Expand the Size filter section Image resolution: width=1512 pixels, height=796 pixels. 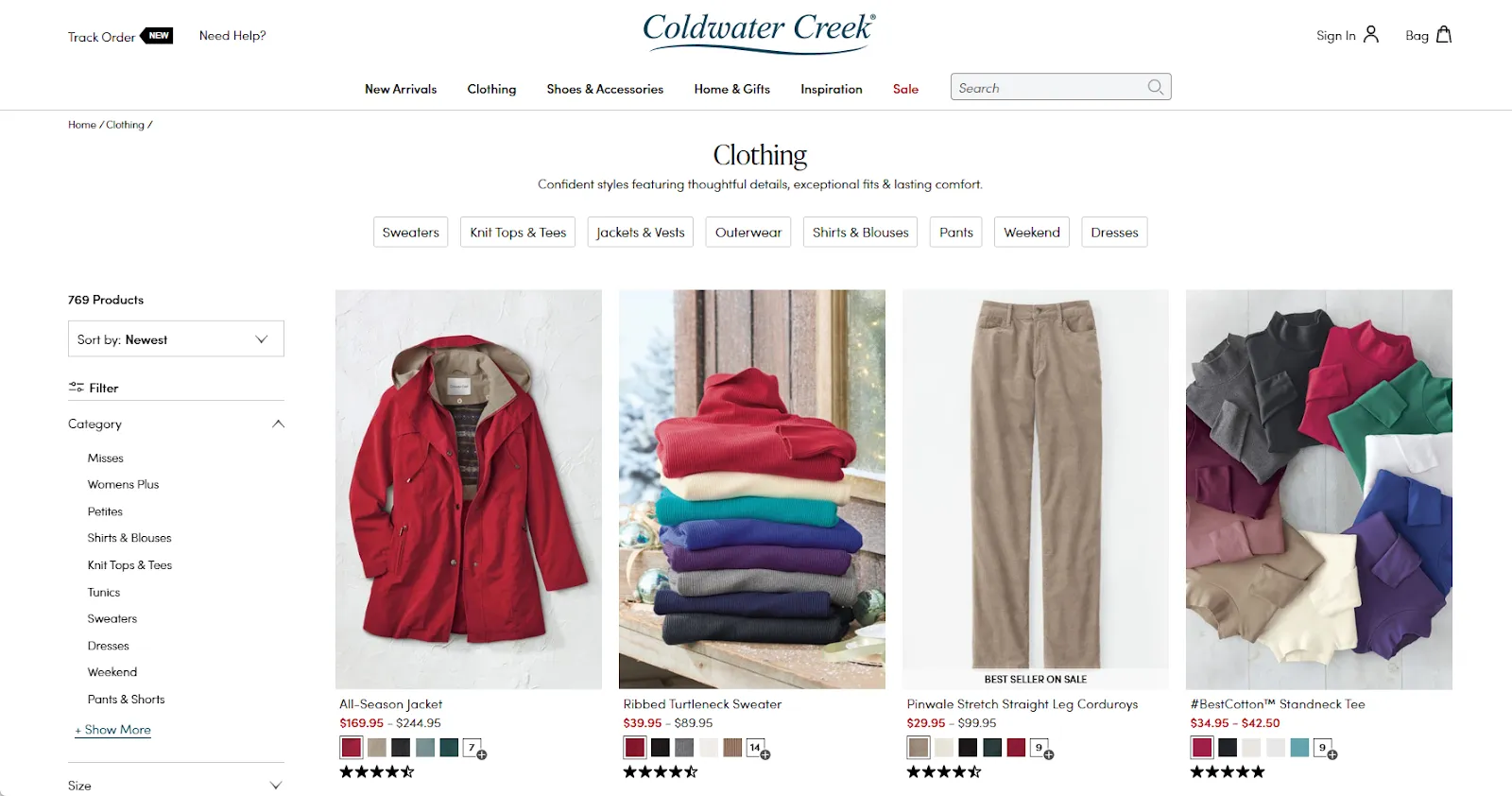point(276,786)
